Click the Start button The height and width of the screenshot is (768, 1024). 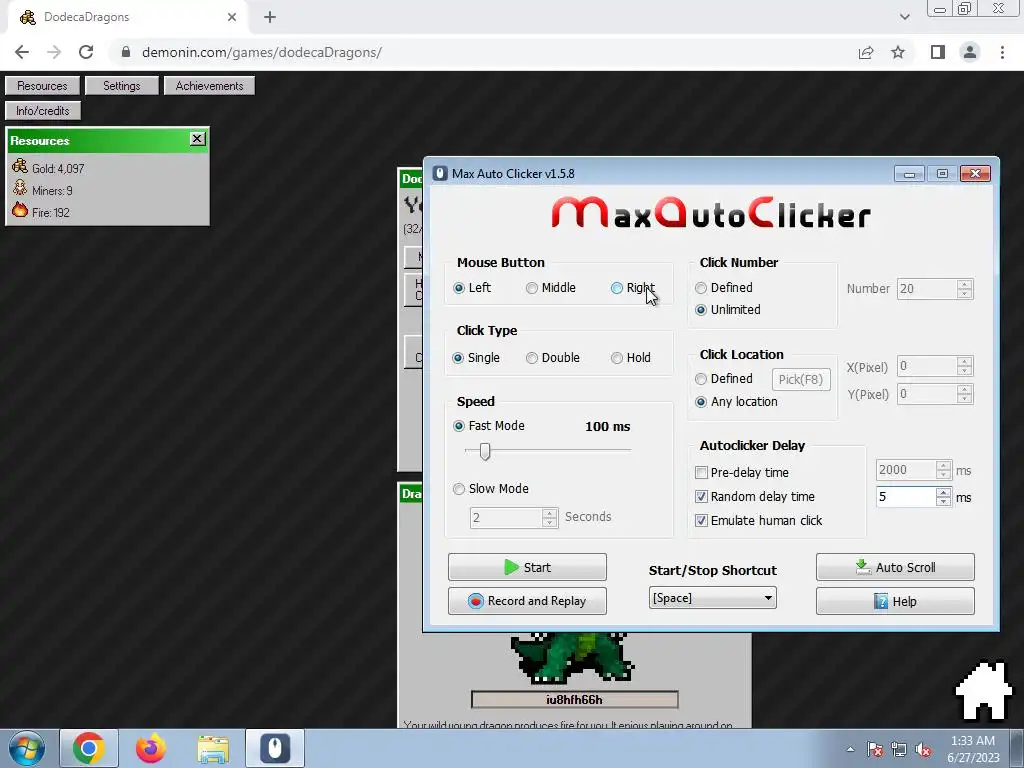tap(527, 568)
